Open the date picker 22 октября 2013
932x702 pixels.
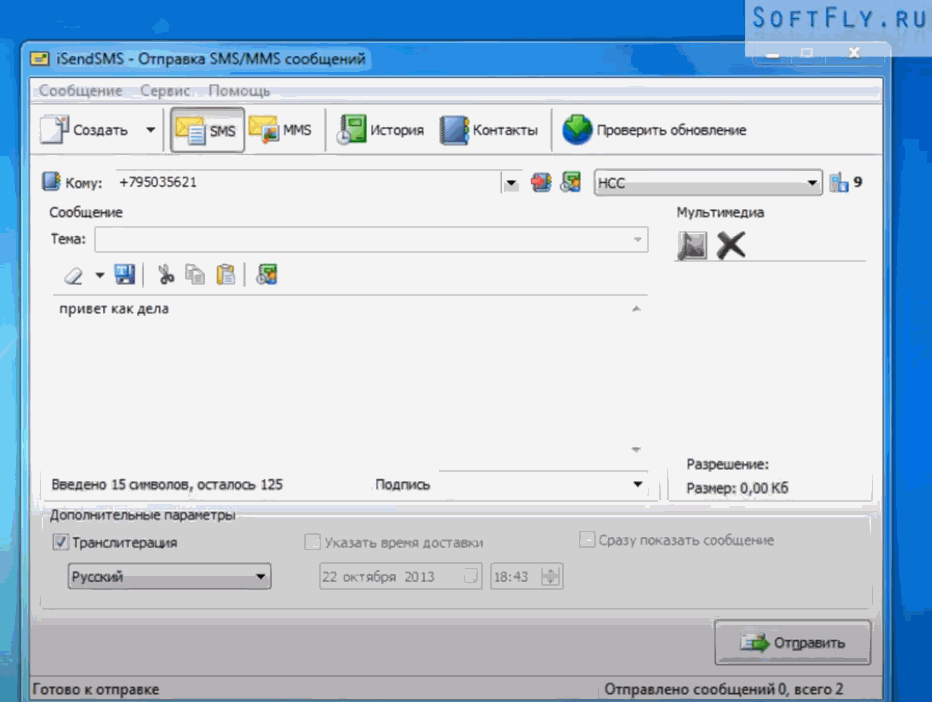click(x=400, y=577)
